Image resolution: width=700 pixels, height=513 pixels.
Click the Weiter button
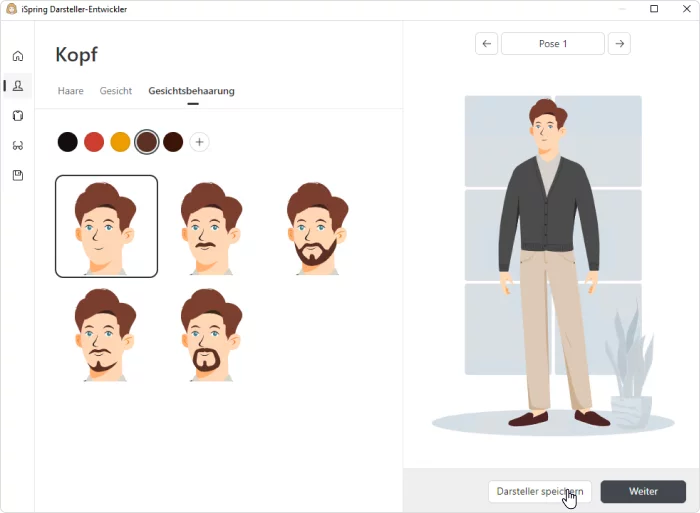(x=643, y=492)
